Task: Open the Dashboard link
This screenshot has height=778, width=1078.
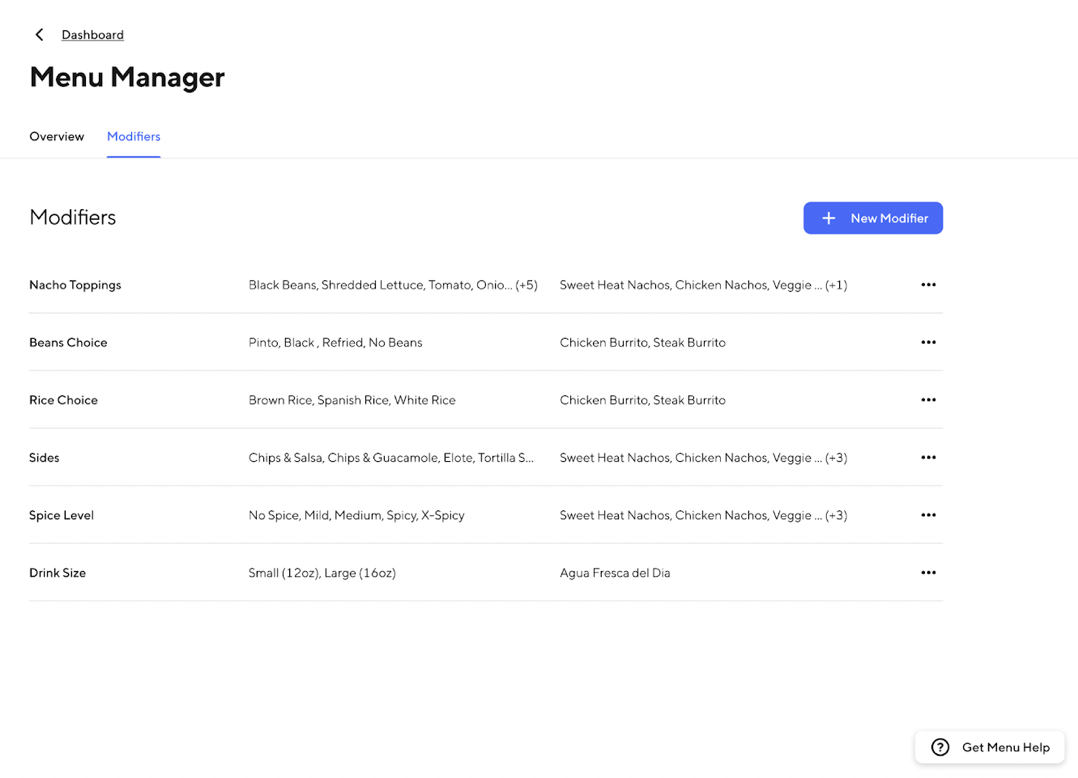Action: (93, 34)
